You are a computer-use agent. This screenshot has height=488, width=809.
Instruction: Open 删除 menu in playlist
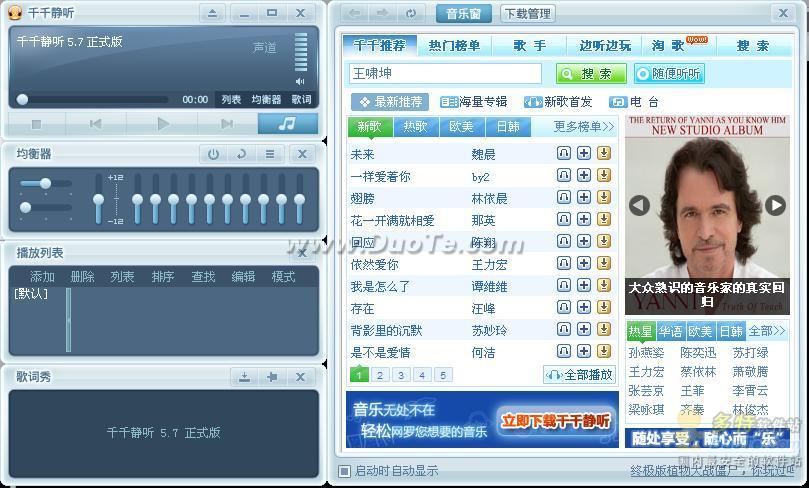click(82, 277)
